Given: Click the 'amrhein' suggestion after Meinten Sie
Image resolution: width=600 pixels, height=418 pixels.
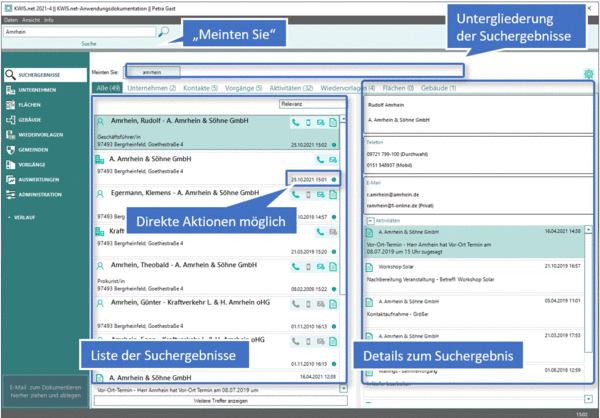Looking at the screenshot, I should 152,73.
